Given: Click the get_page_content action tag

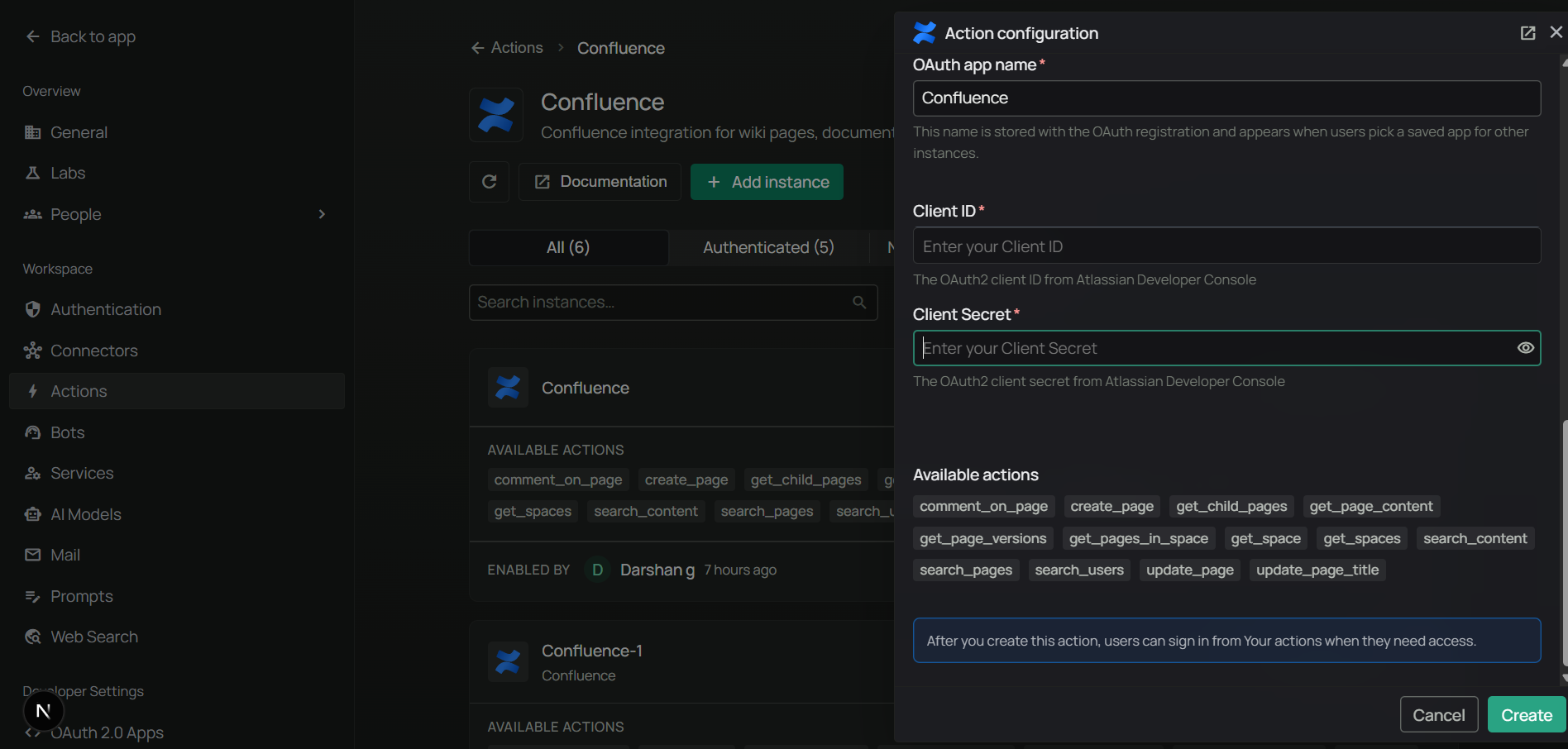Looking at the screenshot, I should (x=1371, y=506).
